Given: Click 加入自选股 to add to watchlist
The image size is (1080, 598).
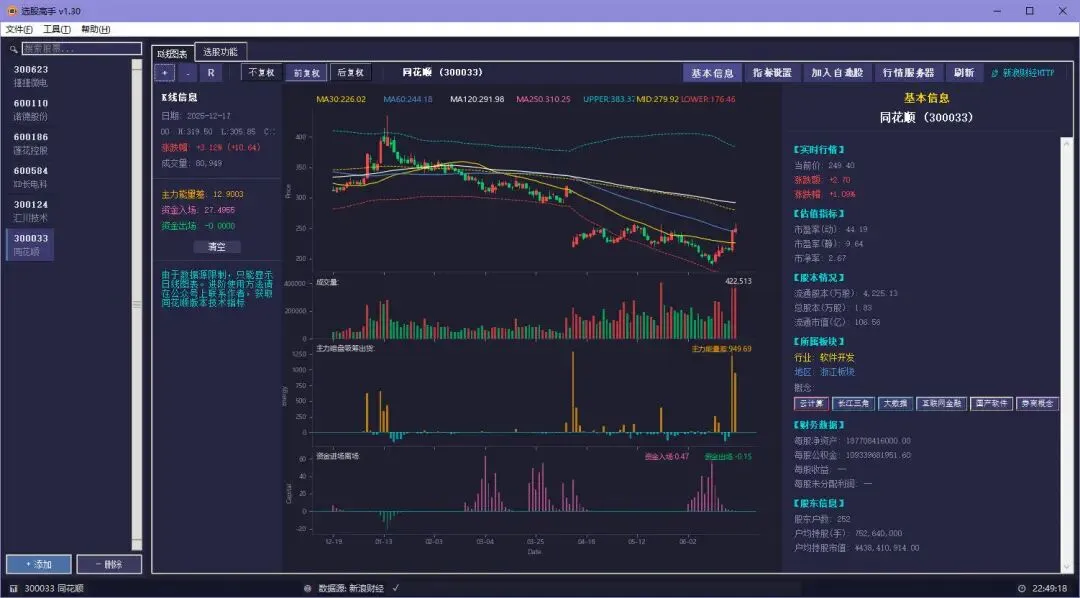Looking at the screenshot, I should tap(837, 72).
